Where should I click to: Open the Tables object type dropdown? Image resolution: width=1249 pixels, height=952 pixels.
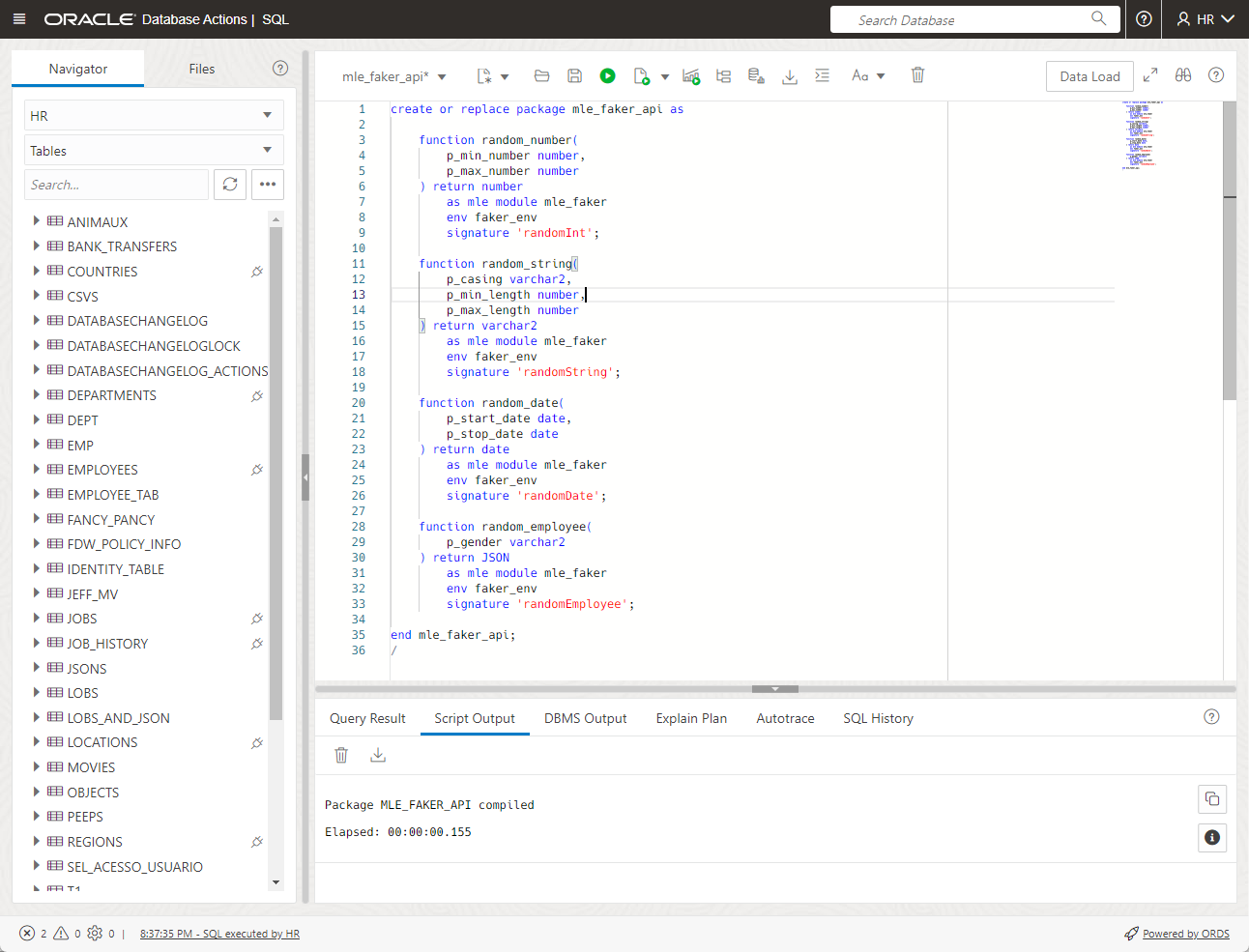154,151
